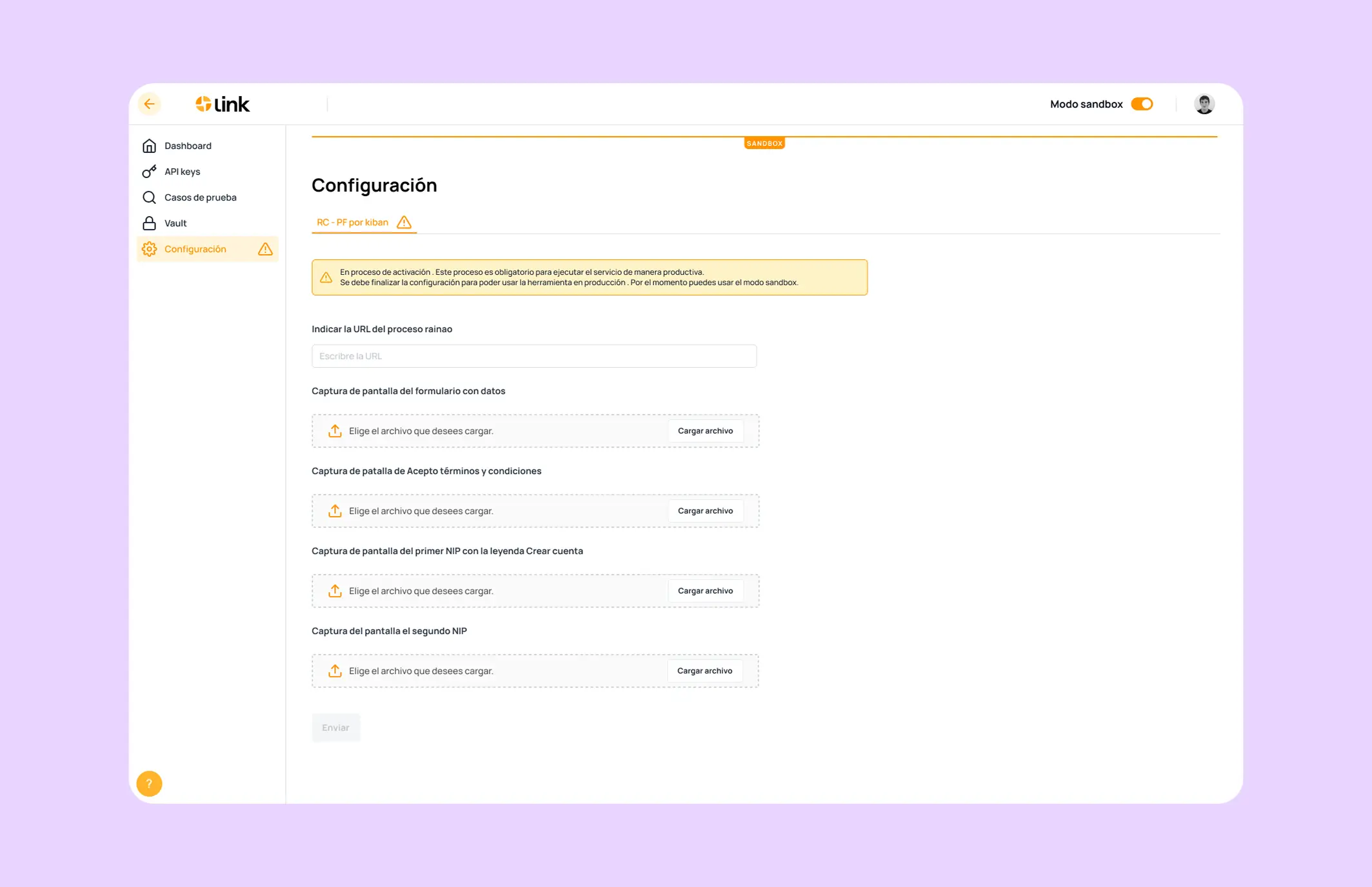
Task: Click the warning triangle beside Configuración in sidebar
Action: tap(265, 249)
